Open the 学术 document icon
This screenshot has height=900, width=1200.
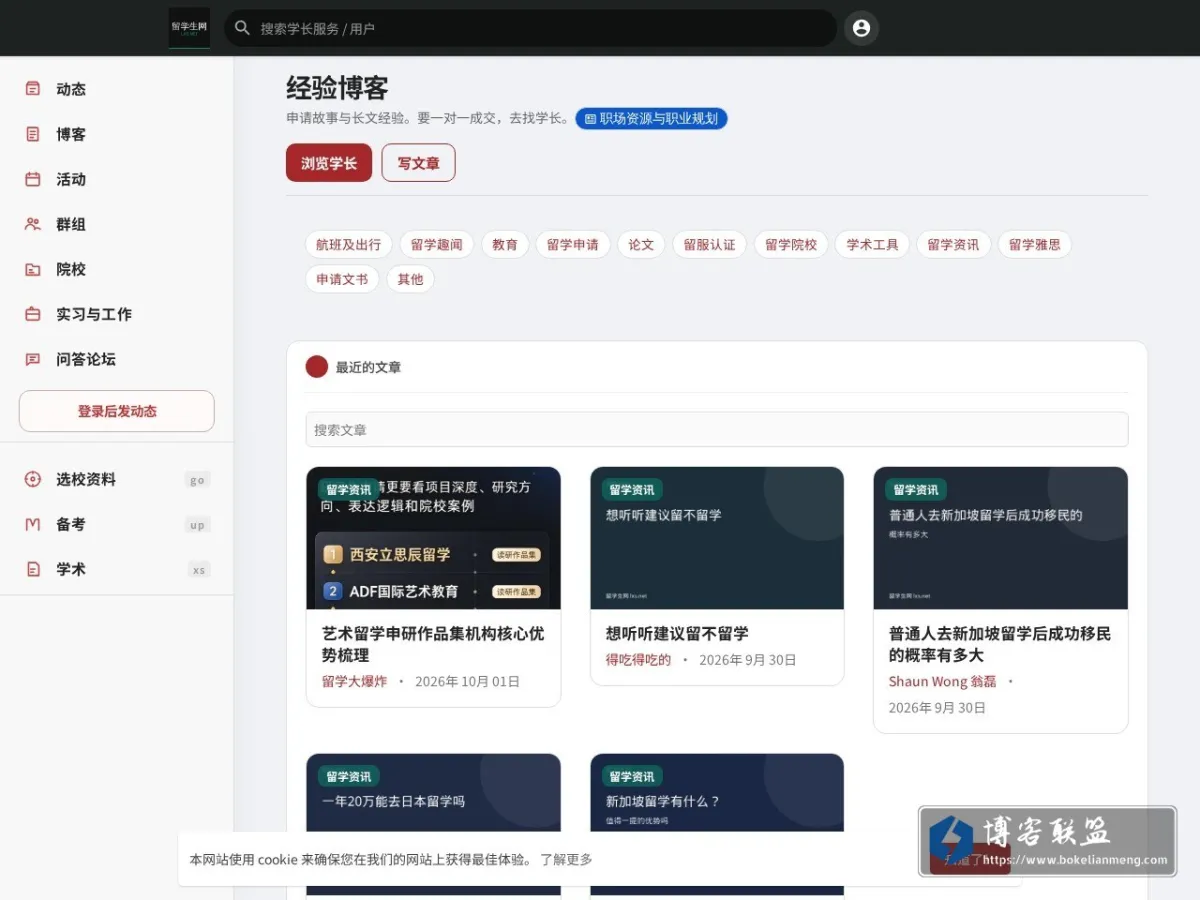point(33,569)
